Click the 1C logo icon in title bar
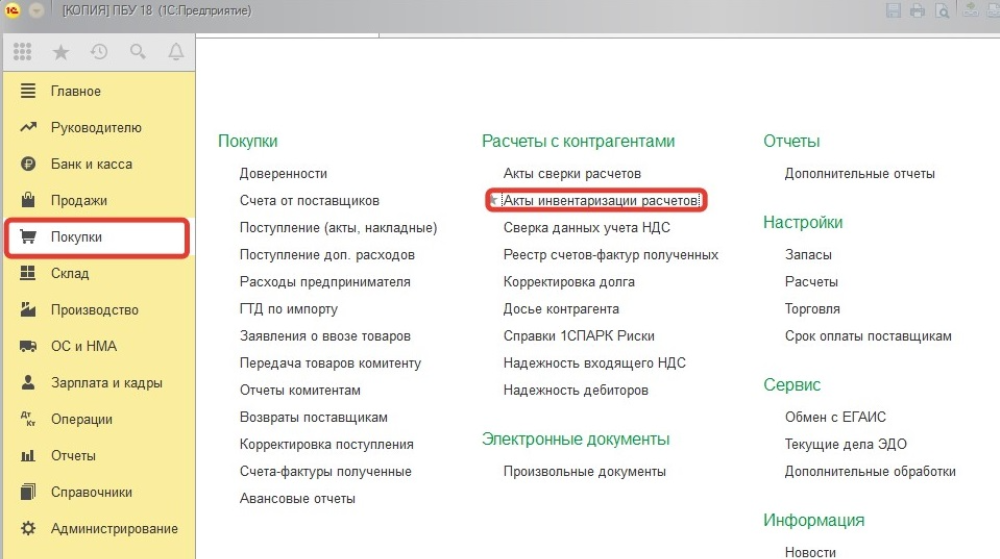 [x=12, y=10]
